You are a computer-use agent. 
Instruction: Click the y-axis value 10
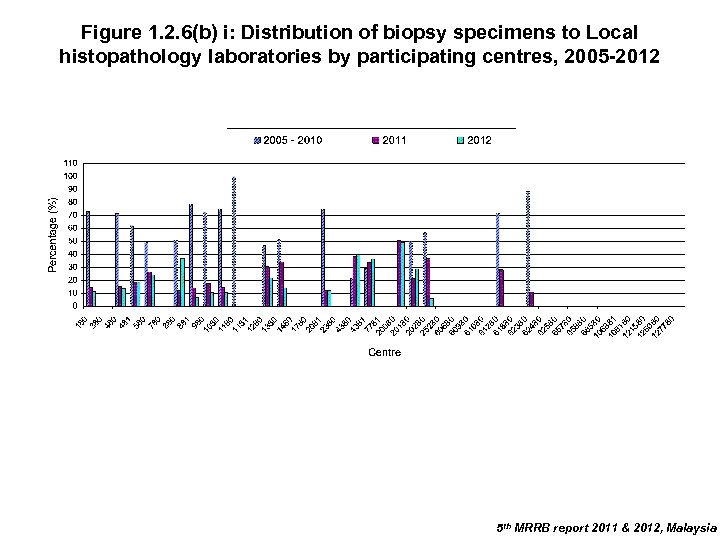click(73, 293)
